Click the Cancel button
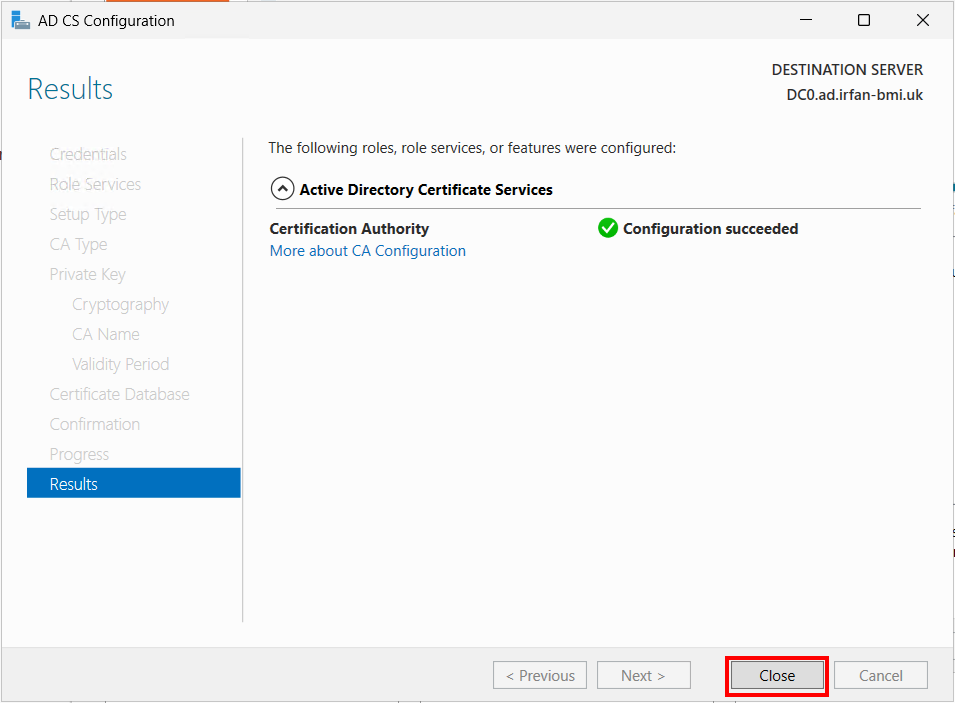 coord(880,675)
